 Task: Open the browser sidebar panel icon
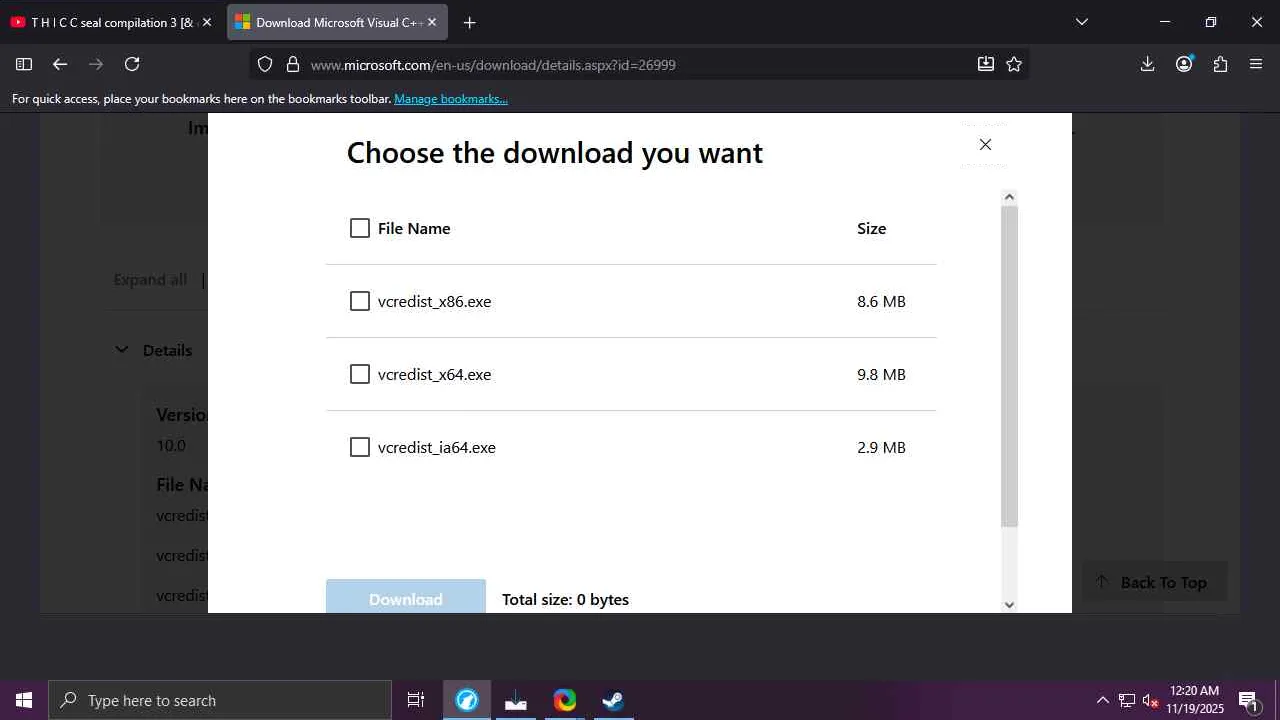pos(24,64)
